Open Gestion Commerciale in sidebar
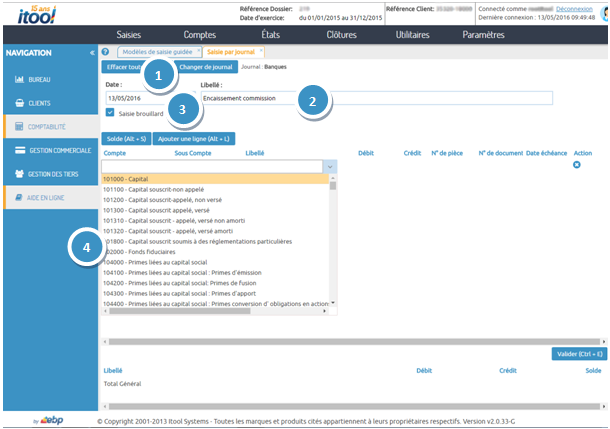The width and height of the screenshot is (610, 429). [x=48, y=150]
